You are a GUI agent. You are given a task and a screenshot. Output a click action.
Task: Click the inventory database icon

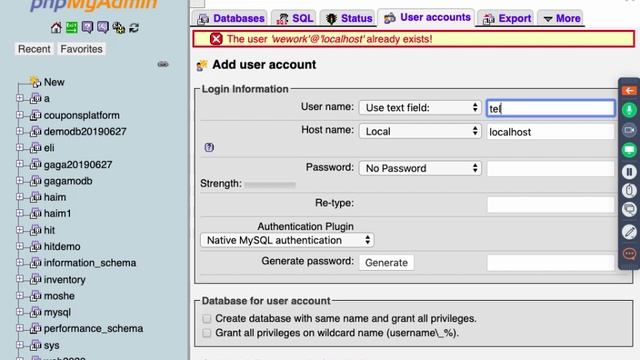click(x=36, y=279)
